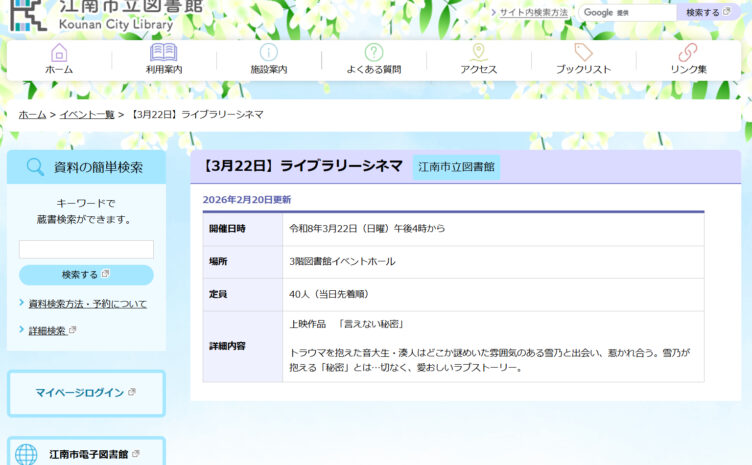Click the magnifier icon in 資料の簡単検索
Viewport: 752px width, 465px height.
(x=35, y=167)
